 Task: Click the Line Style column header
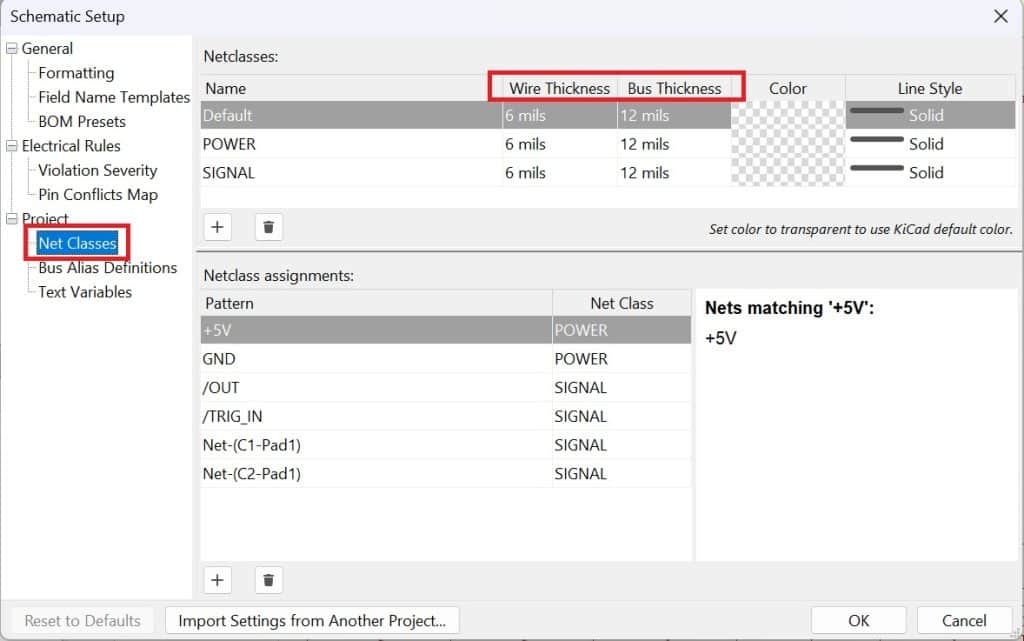[x=930, y=88]
